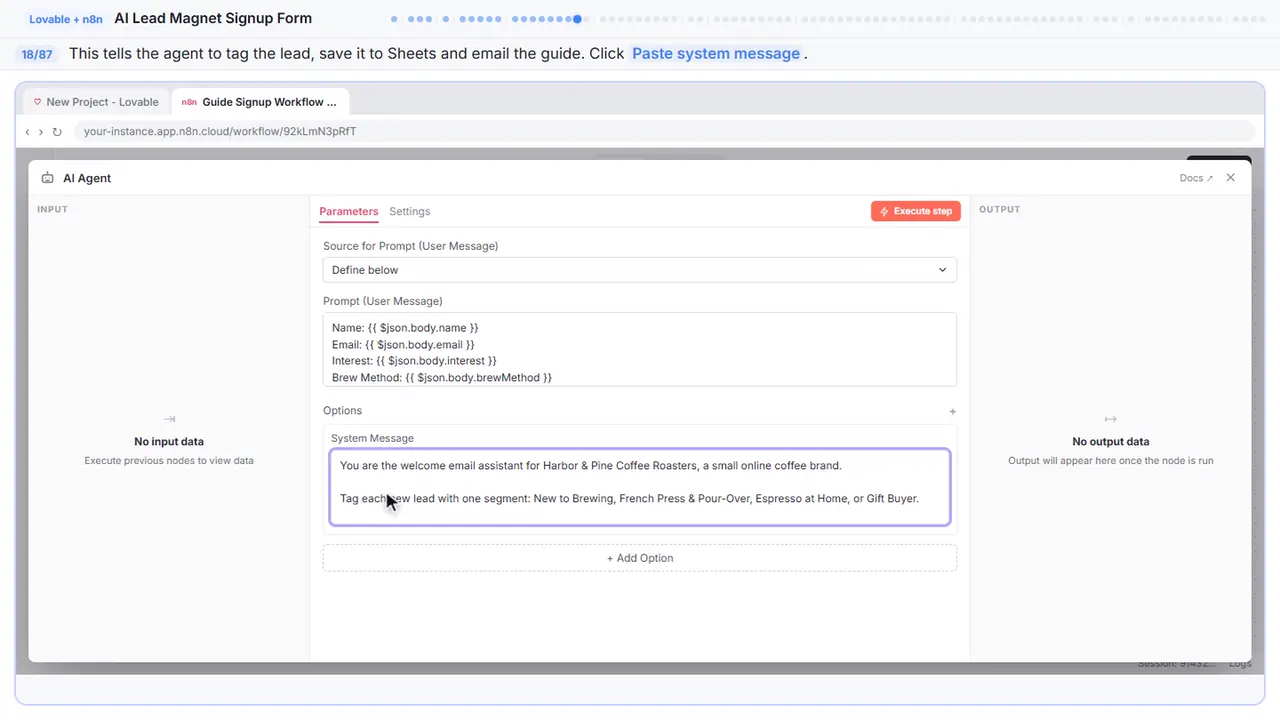Select the Guide Signup Workflow browser tab
1280x720 pixels.
click(x=261, y=102)
